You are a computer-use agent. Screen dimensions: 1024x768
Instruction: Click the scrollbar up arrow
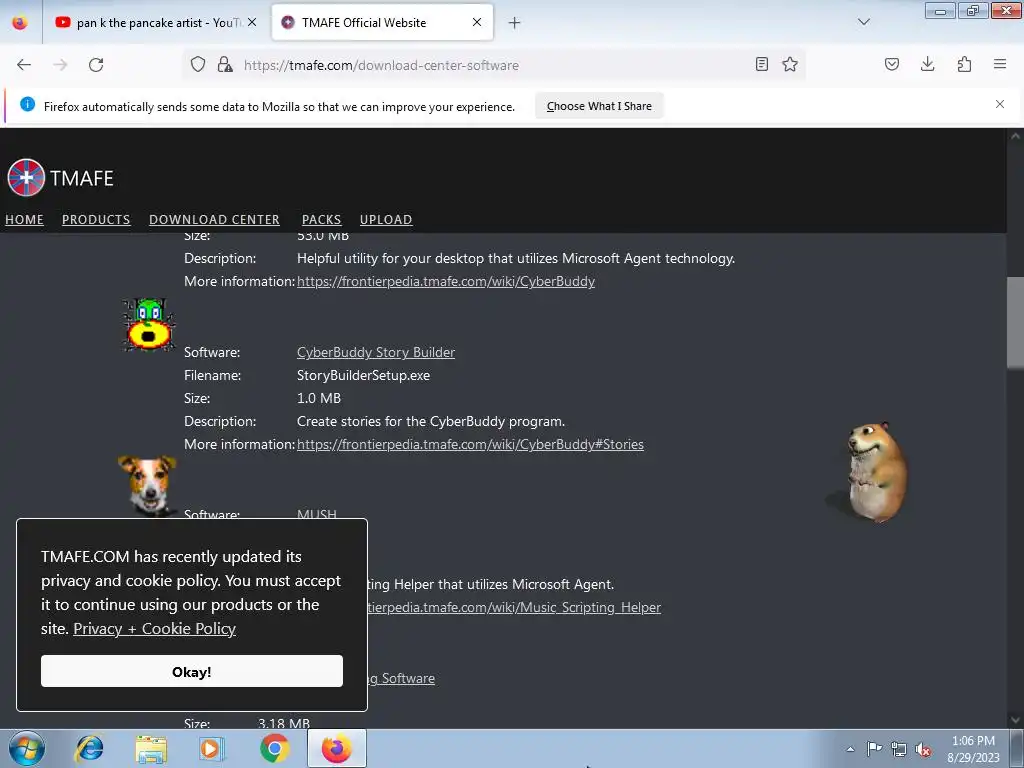tap(1015, 136)
